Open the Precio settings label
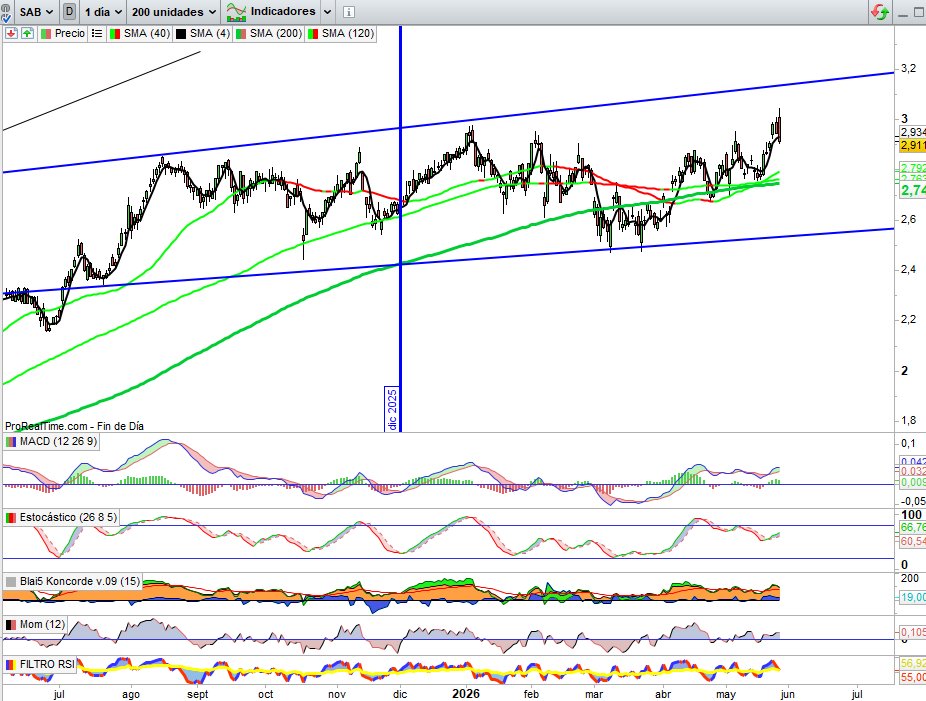The image size is (926, 701). (70, 34)
